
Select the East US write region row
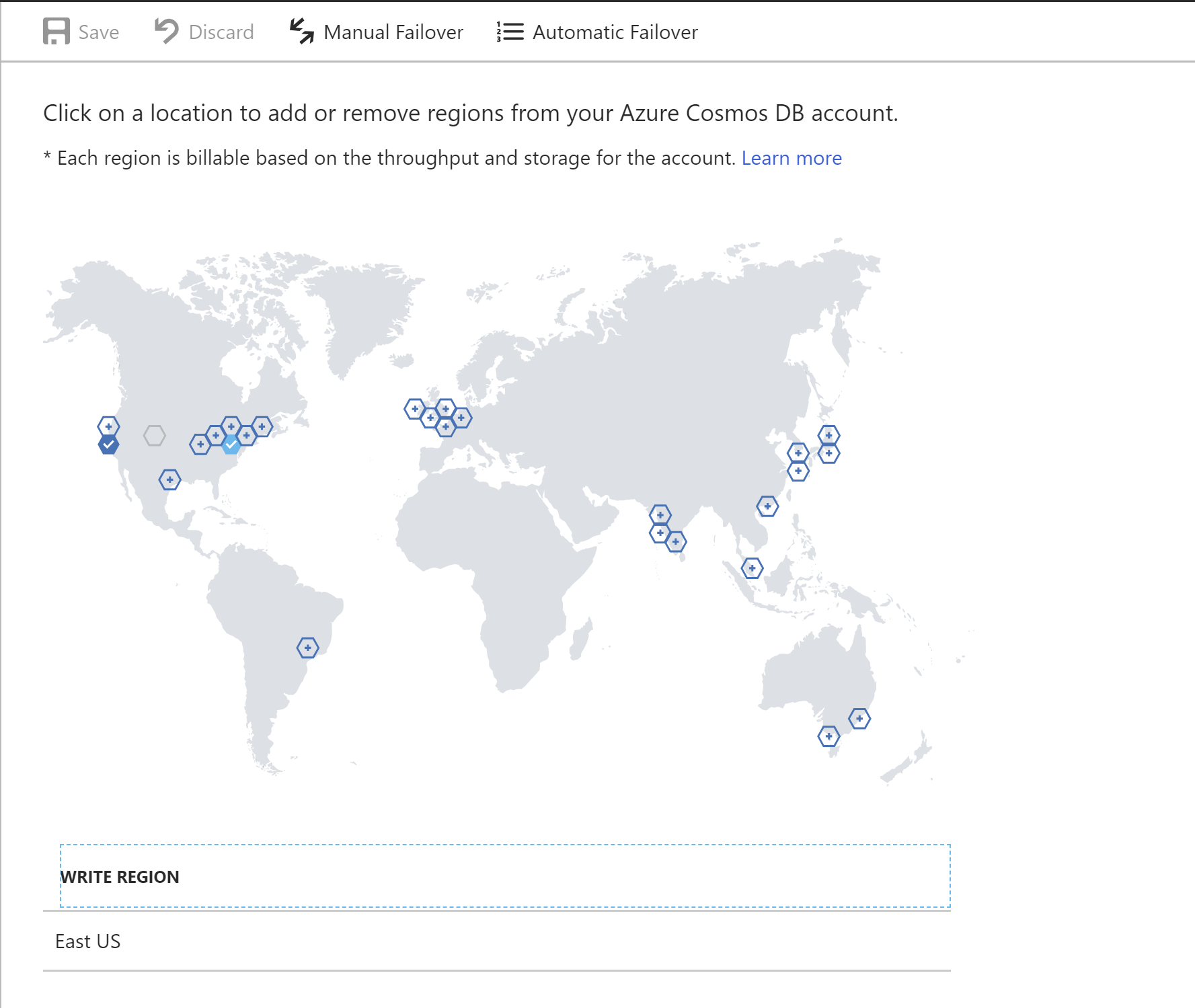(88, 941)
